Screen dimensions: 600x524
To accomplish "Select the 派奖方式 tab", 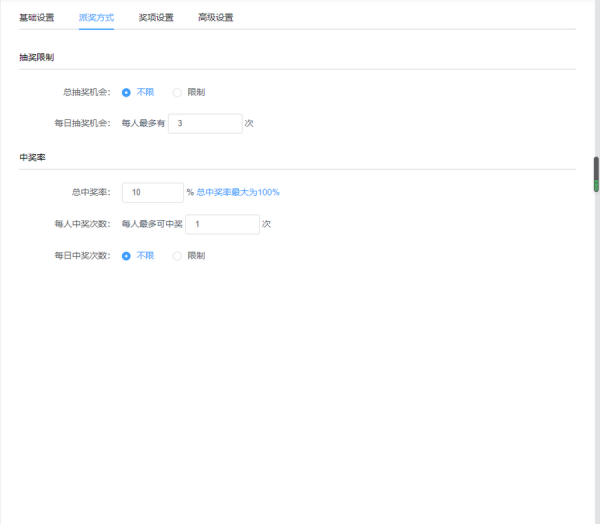I will tap(96, 18).
